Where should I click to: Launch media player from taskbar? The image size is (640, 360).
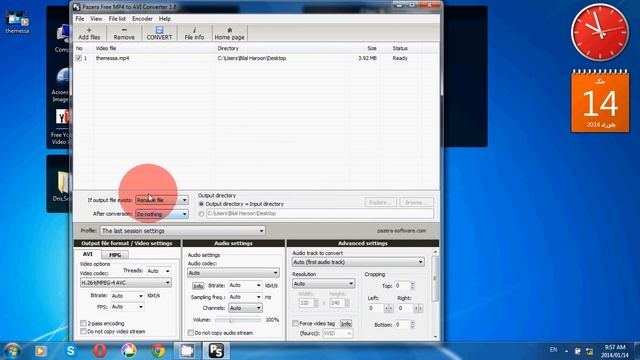[40, 351]
